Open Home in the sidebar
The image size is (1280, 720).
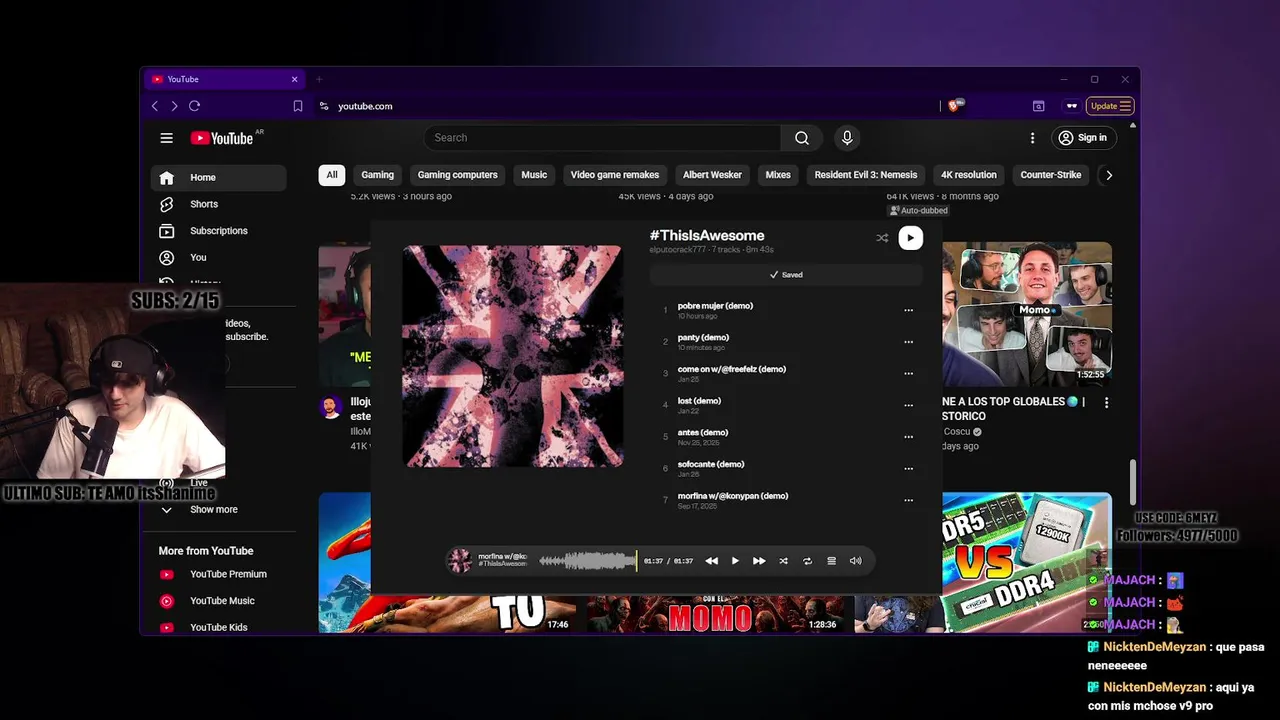click(218, 177)
